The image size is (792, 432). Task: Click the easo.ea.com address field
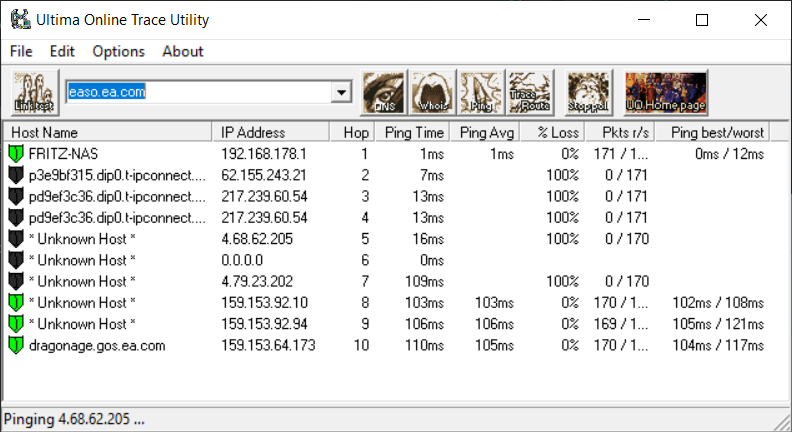coord(200,92)
